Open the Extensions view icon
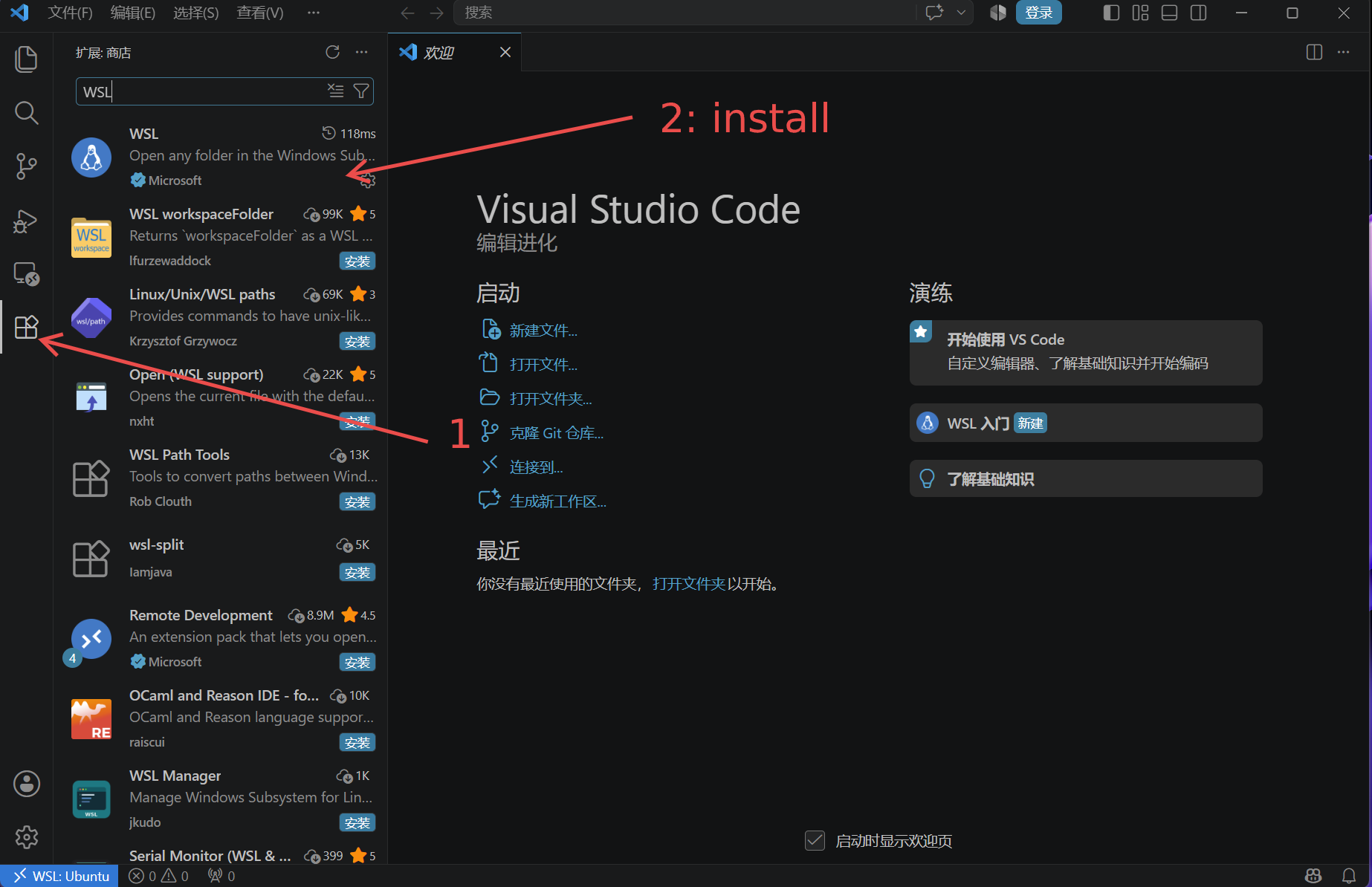1372x887 pixels. (27, 327)
